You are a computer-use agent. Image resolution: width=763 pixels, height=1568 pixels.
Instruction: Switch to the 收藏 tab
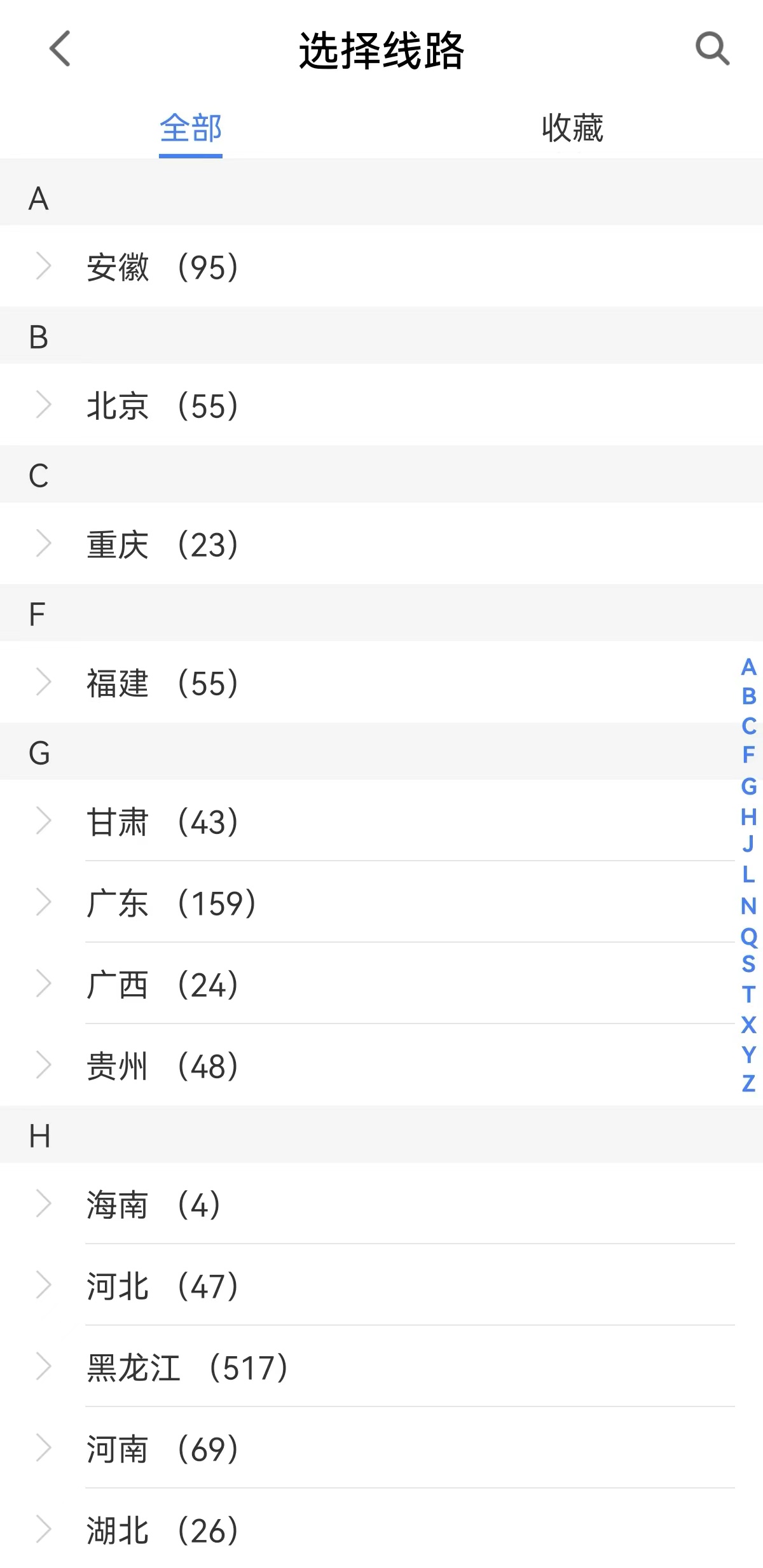572,128
